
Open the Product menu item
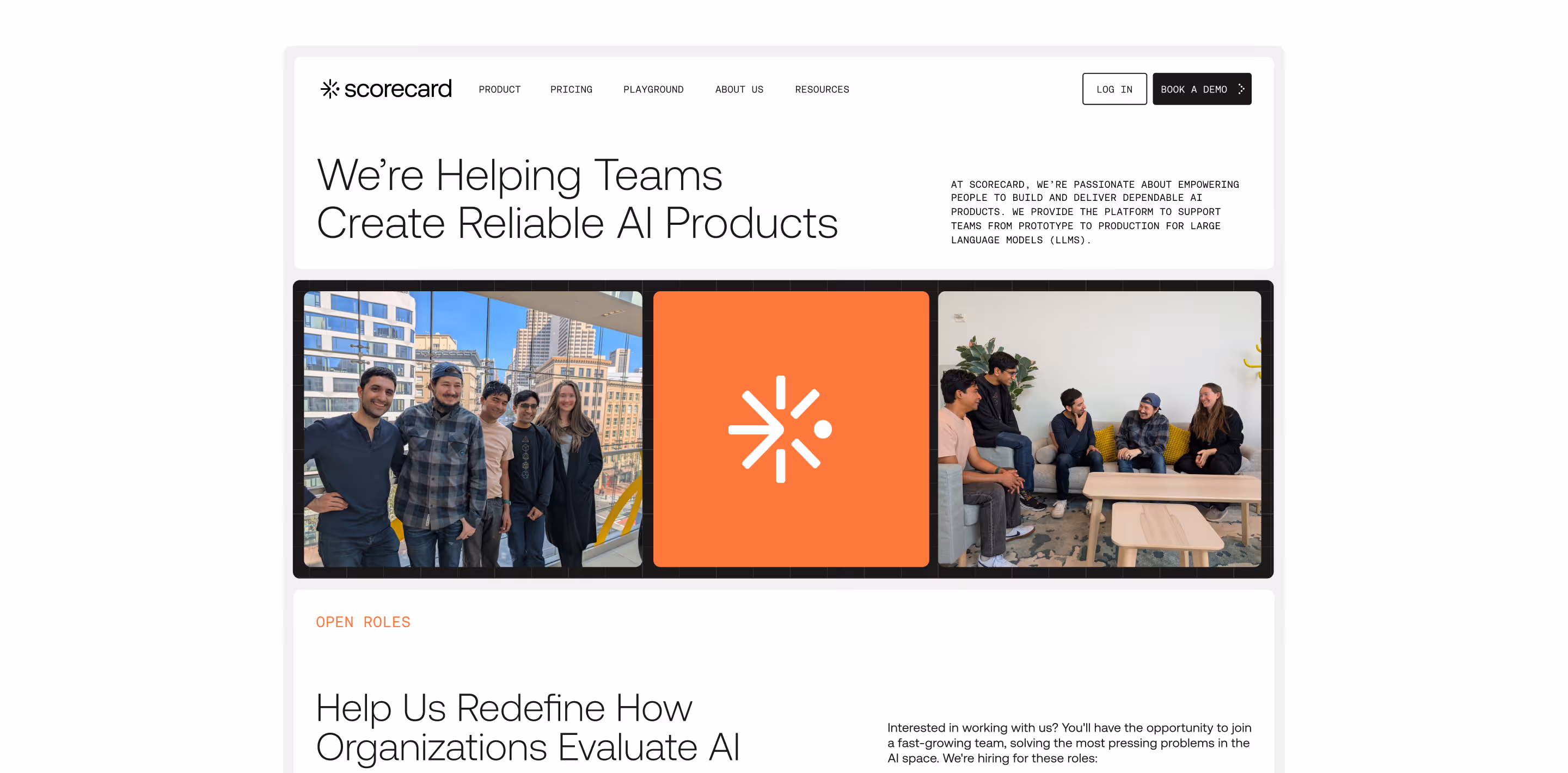tap(499, 89)
